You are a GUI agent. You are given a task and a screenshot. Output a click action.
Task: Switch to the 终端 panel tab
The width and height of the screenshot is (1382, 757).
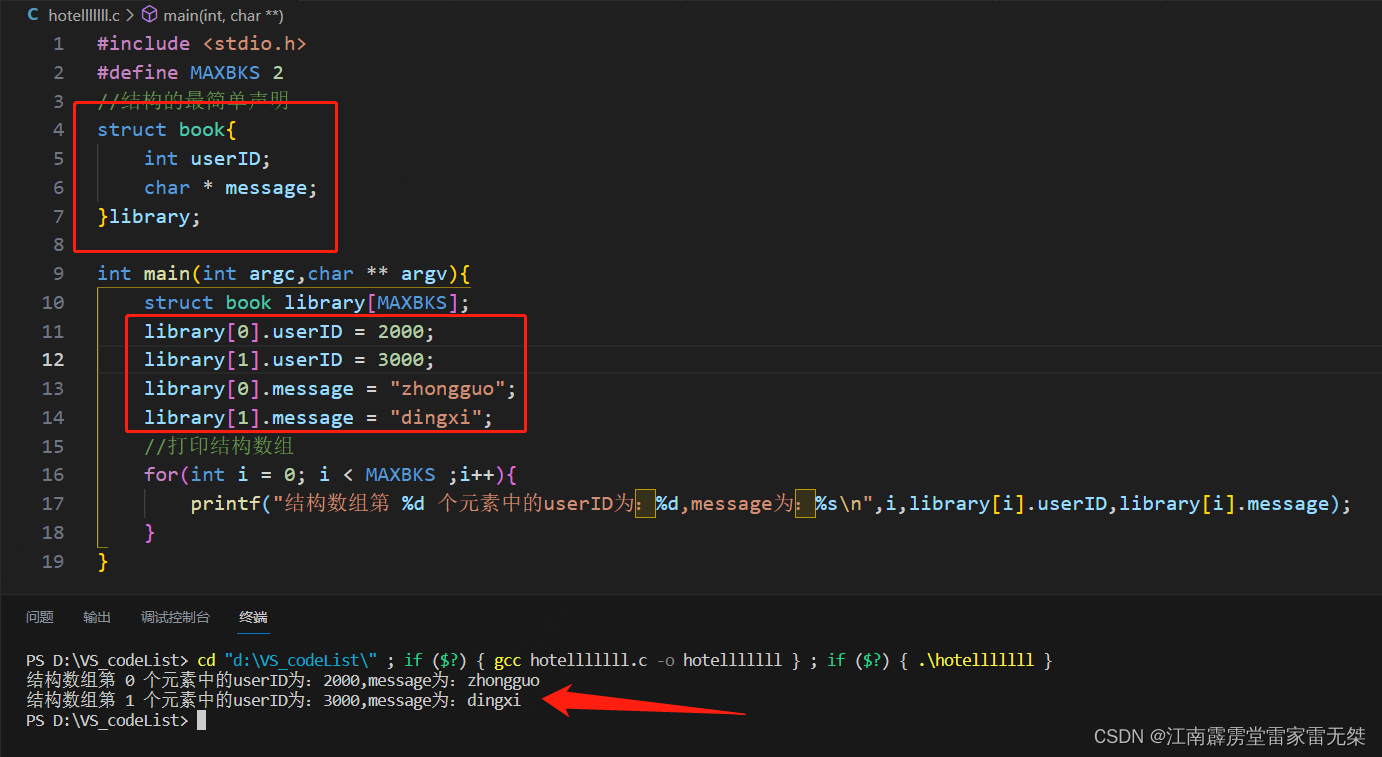click(x=253, y=617)
